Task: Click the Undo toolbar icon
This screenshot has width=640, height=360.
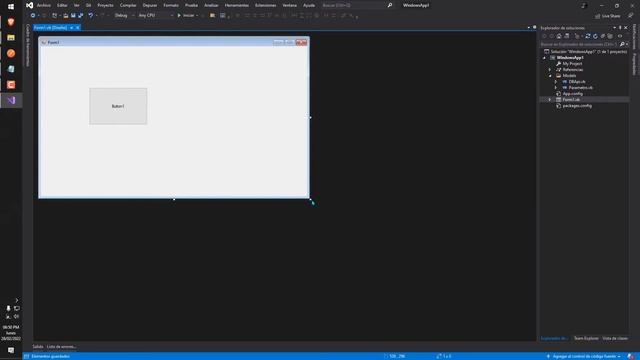Action: (91, 16)
